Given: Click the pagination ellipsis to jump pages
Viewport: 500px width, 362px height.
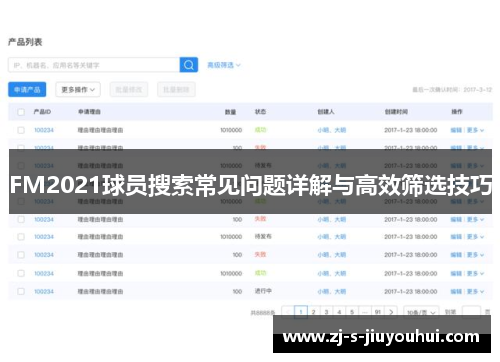Looking at the screenshot, I should point(365,312).
